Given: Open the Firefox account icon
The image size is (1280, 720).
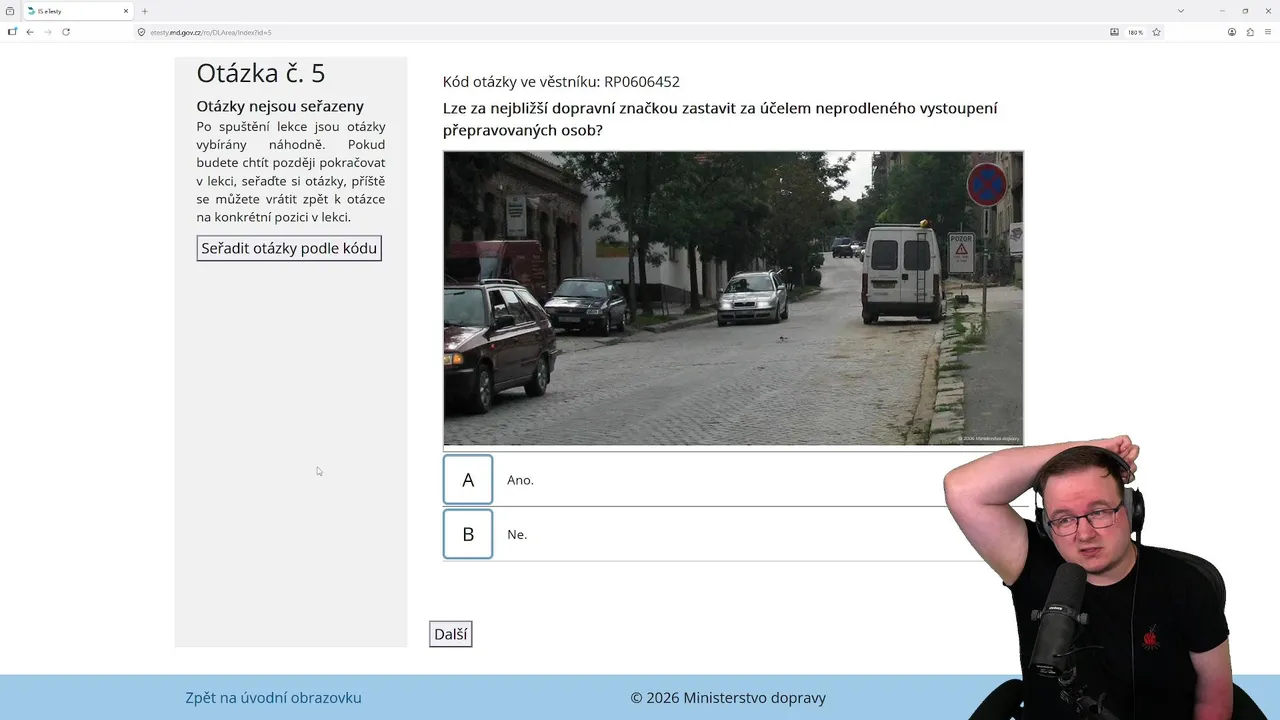Looking at the screenshot, I should pyautogui.click(x=1232, y=32).
